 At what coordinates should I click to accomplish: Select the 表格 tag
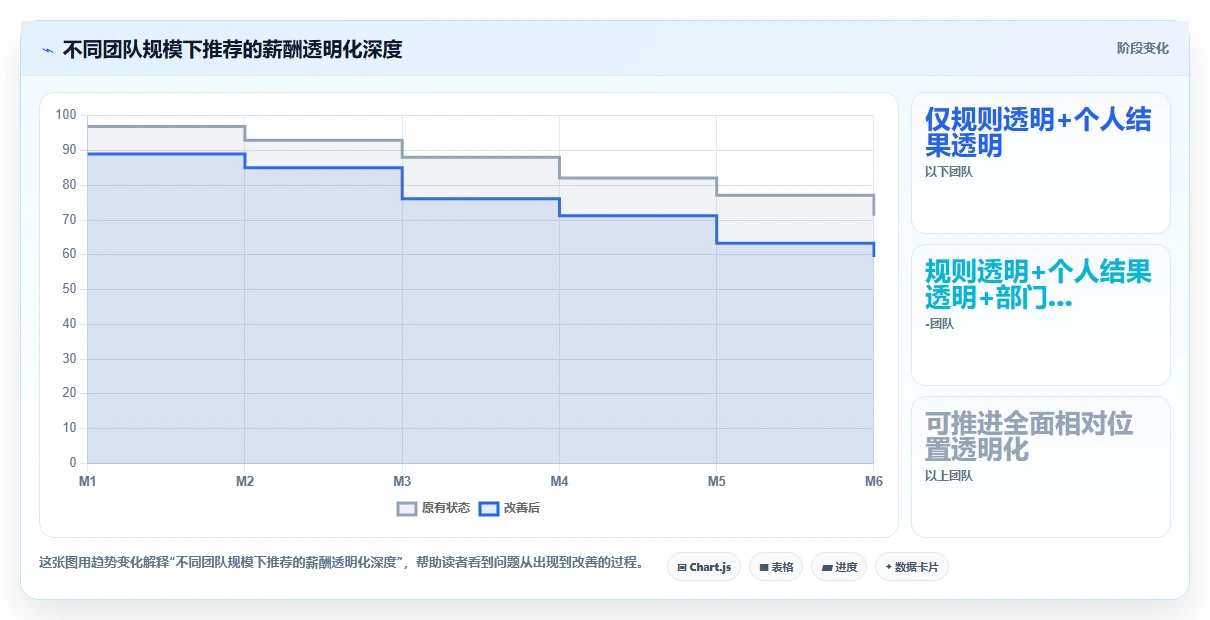(776, 567)
